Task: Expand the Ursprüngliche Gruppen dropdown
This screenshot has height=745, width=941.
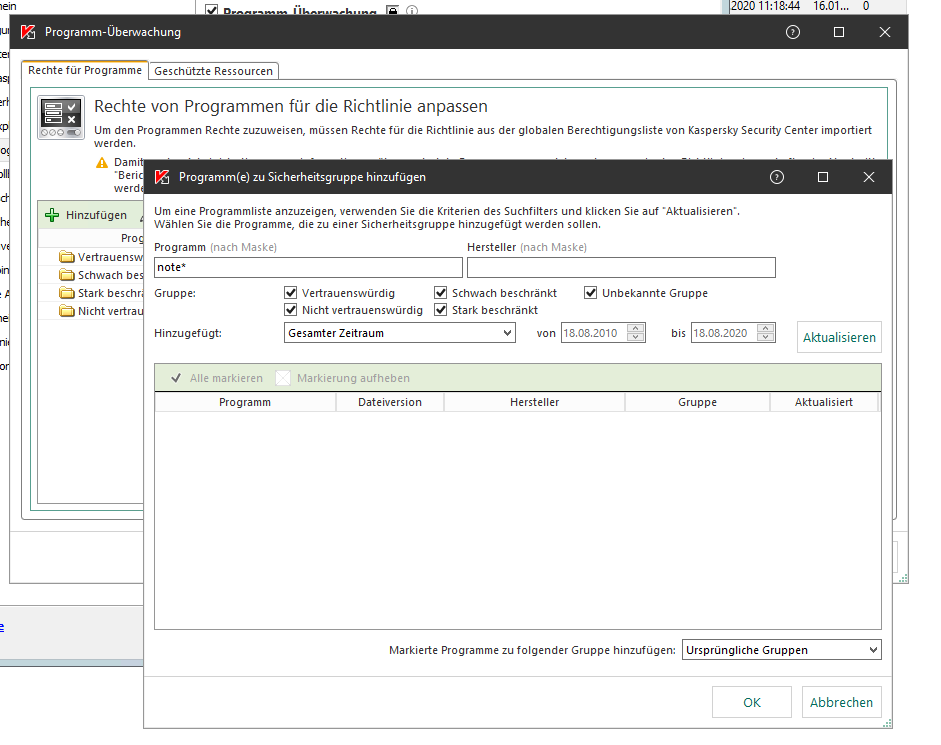Action: [780, 650]
